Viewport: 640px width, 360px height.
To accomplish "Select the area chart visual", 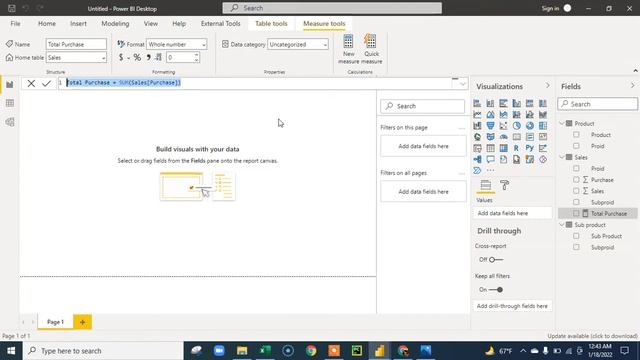I will (x=490, y=115).
